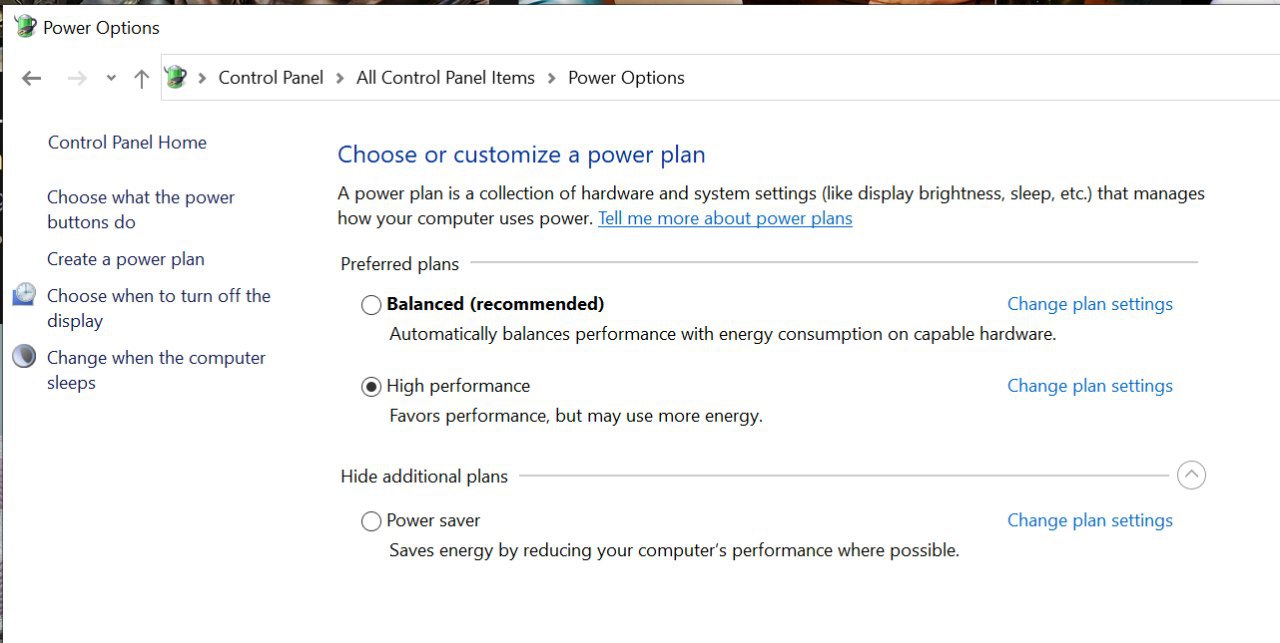Image resolution: width=1280 pixels, height=643 pixels.
Task: Click the sleep moon icon in sidebar
Action: tap(25, 357)
